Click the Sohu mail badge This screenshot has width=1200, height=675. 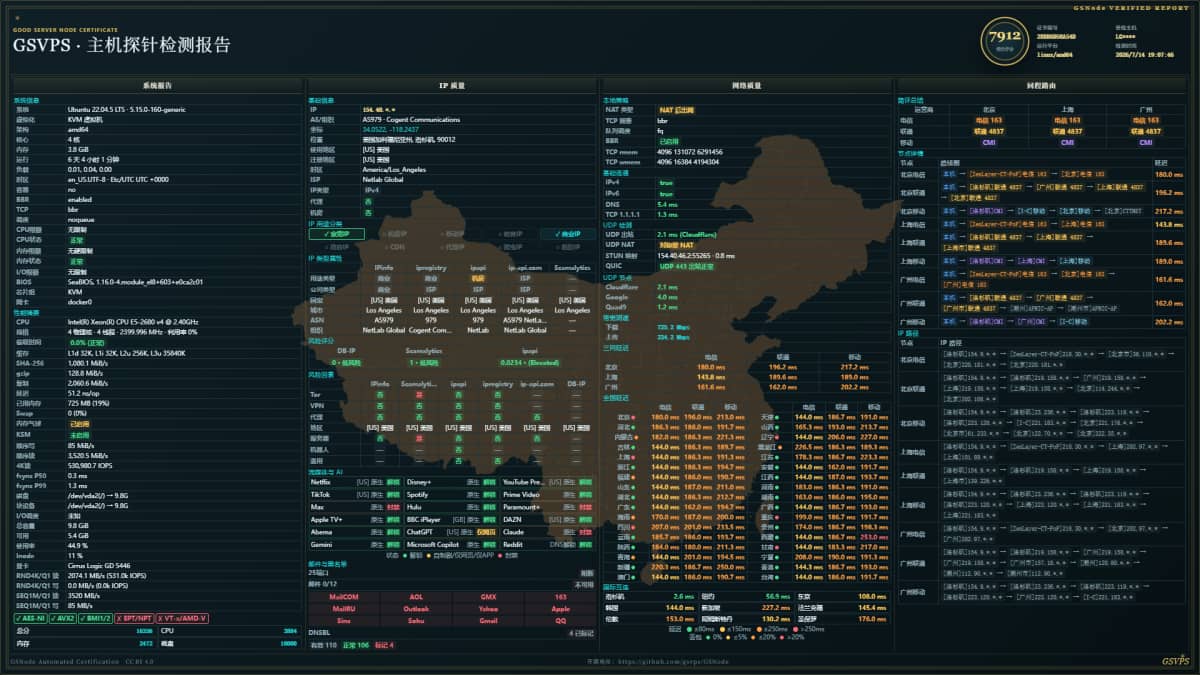[x=416, y=620]
